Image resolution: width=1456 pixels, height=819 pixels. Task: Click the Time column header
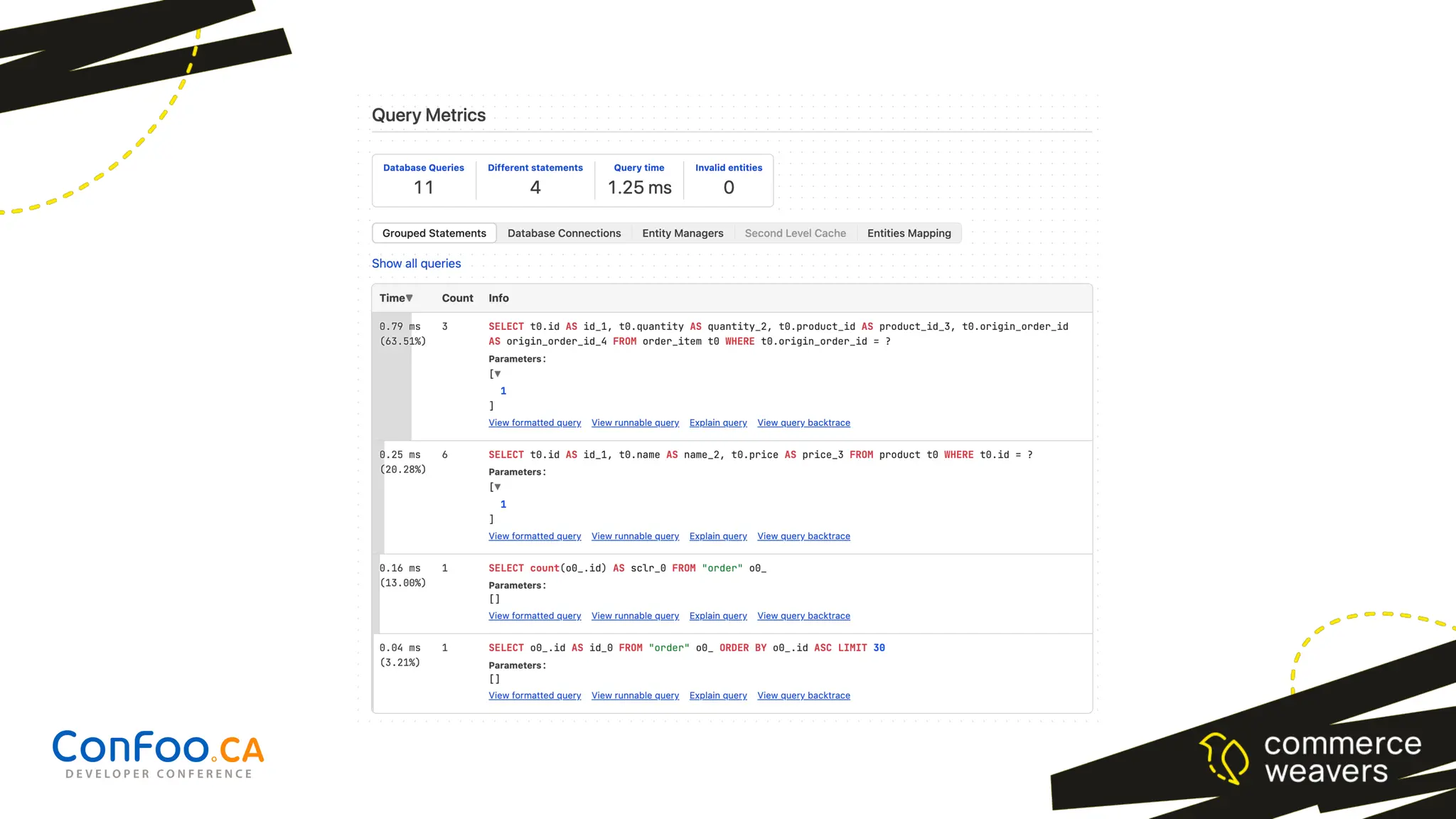[x=392, y=298]
